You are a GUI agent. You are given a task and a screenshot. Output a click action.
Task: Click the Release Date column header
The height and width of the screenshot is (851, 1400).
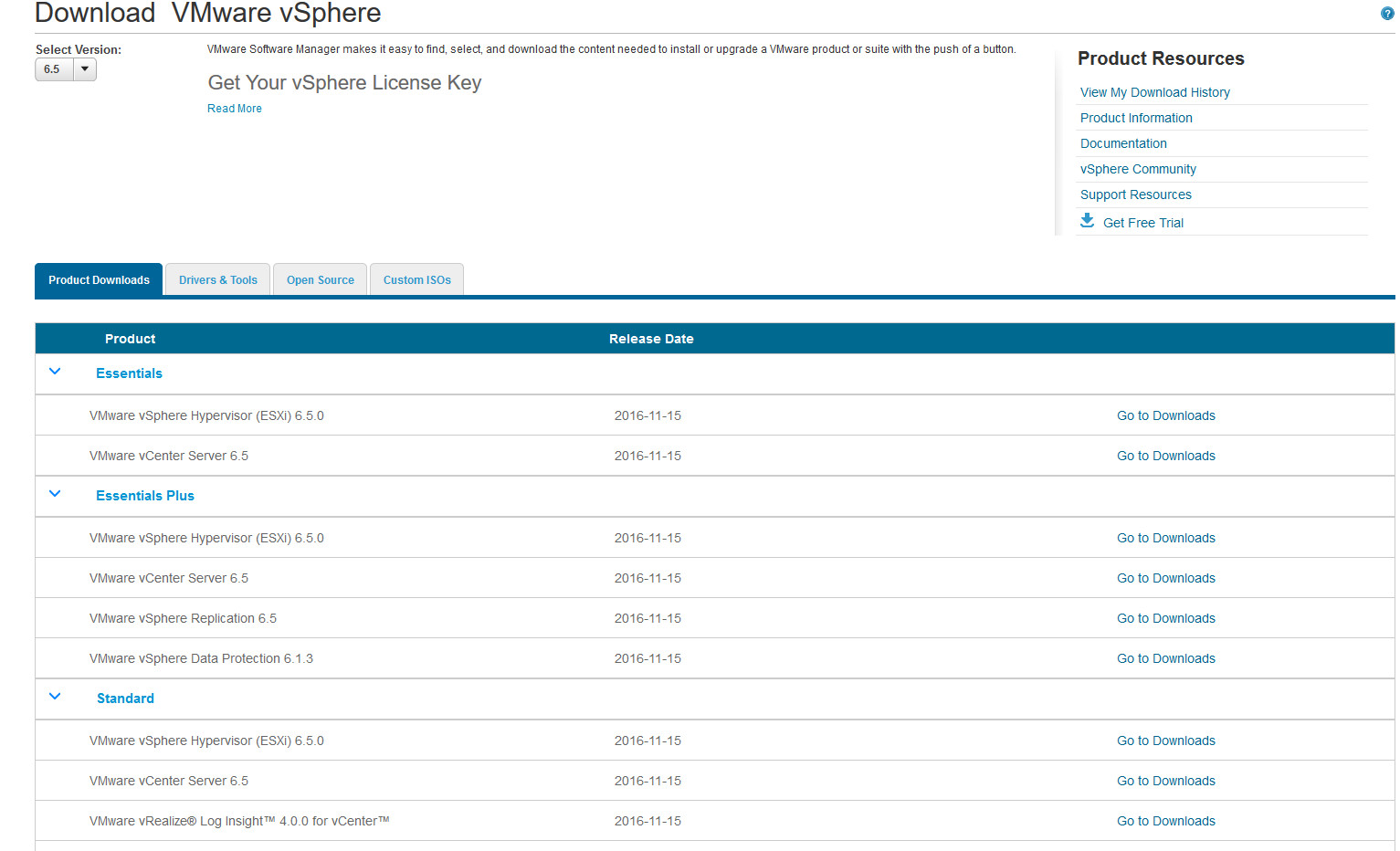tap(651, 339)
